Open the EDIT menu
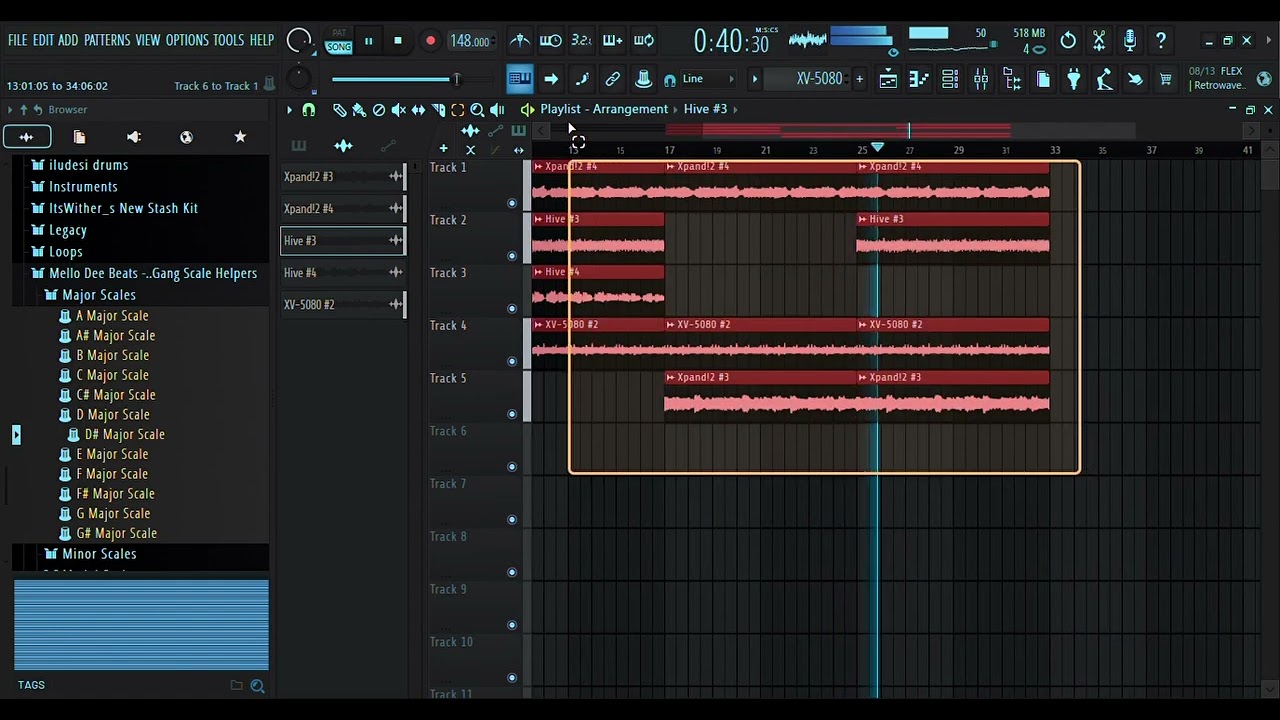 [43, 41]
